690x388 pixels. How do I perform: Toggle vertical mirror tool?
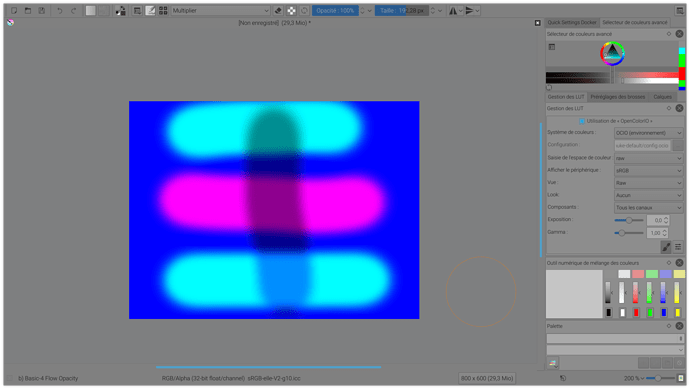(x=470, y=11)
